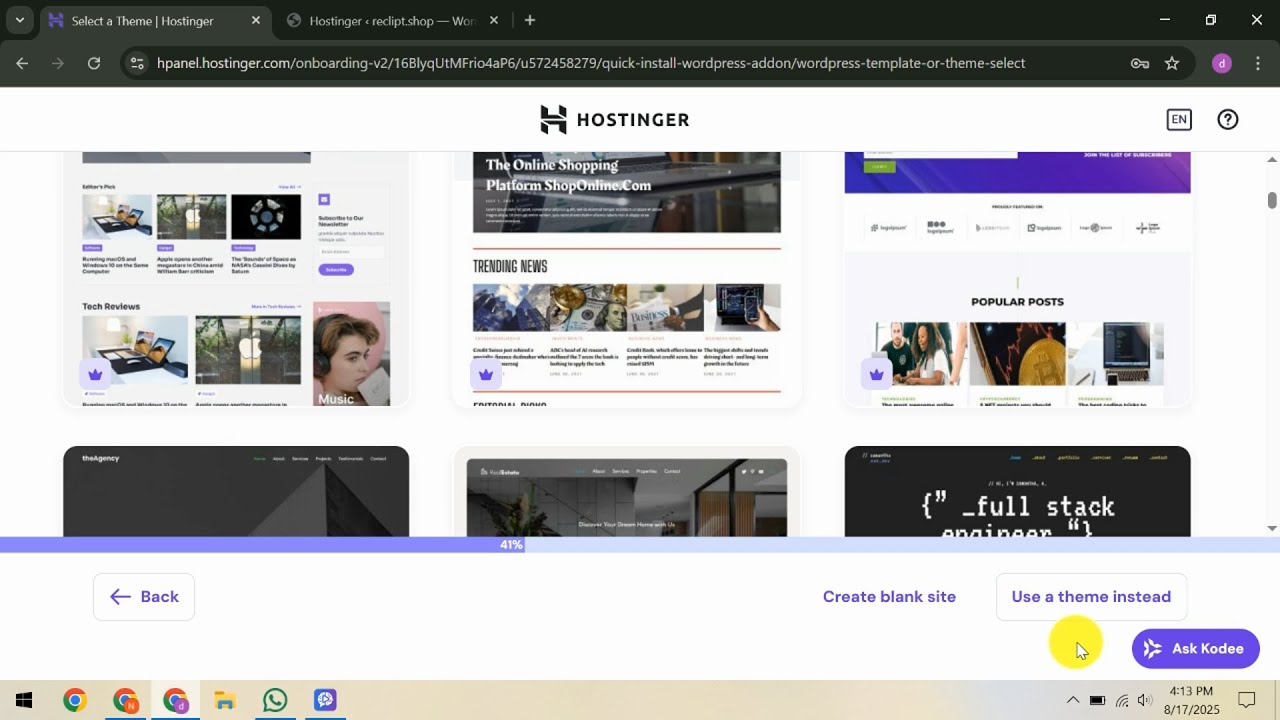1280x720 pixels.
Task: Click the address bar URL
Action: pyautogui.click(x=591, y=63)
